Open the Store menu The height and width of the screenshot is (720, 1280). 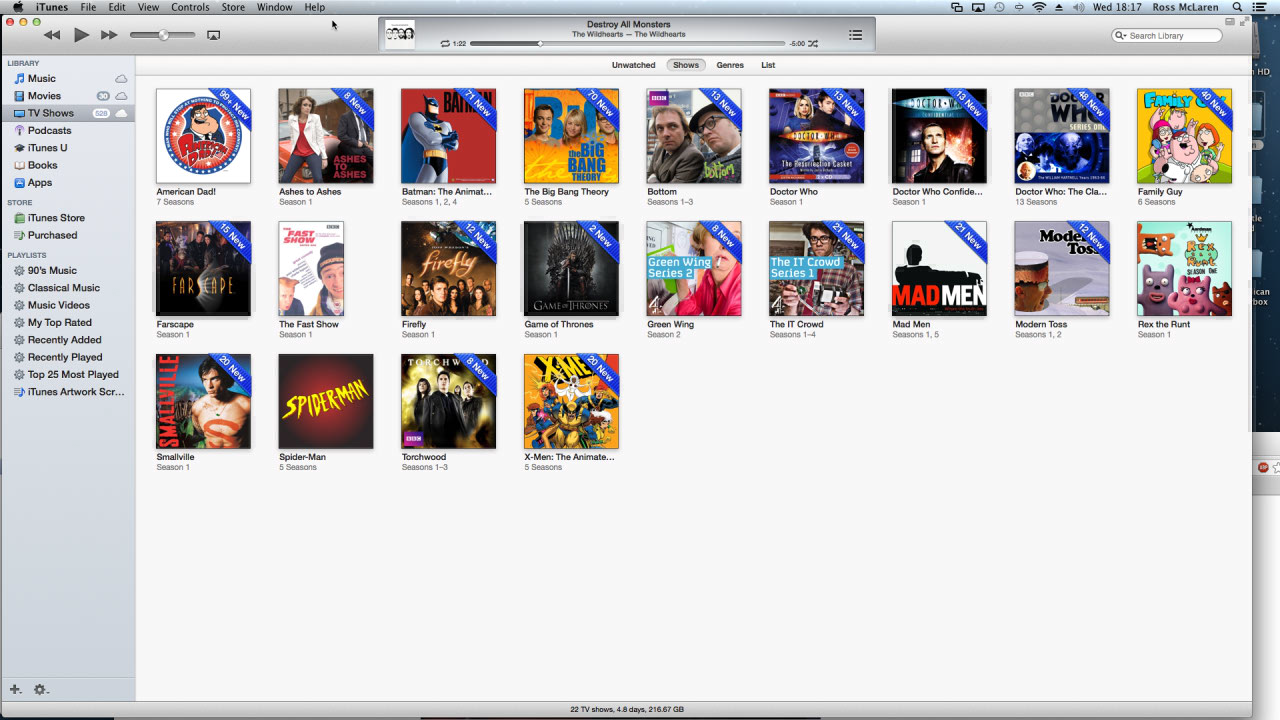tap(233, 7)
